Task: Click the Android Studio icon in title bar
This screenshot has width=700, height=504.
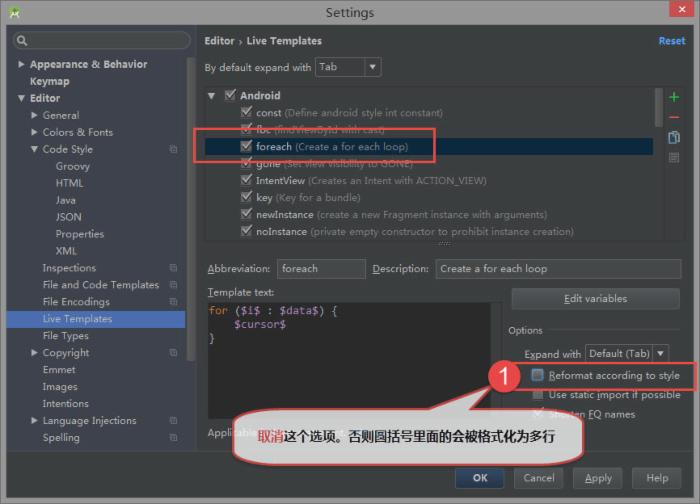Action: pos(13,13)
